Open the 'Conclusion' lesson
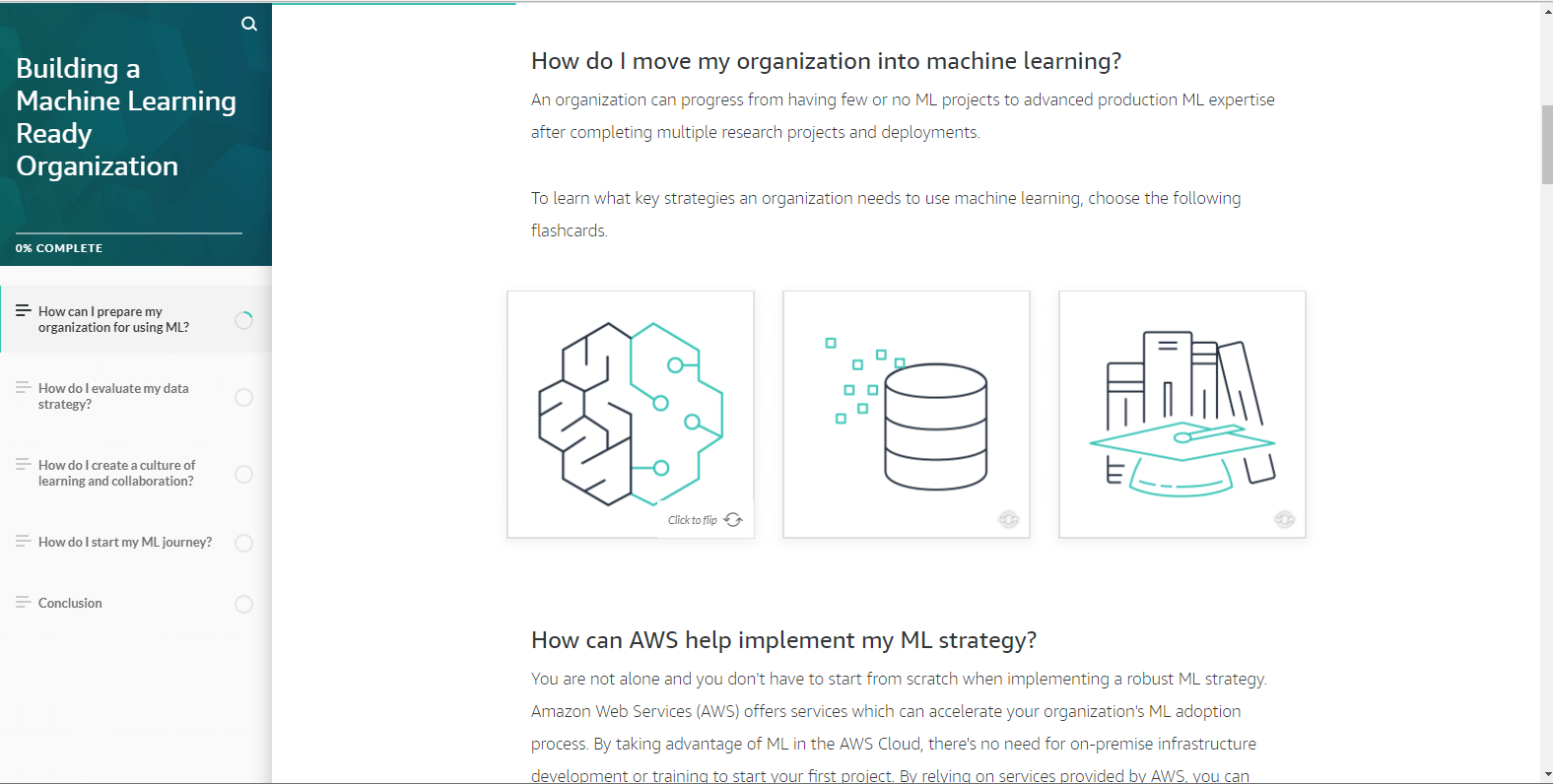1553x784 pixels. (x=136, y=603)
